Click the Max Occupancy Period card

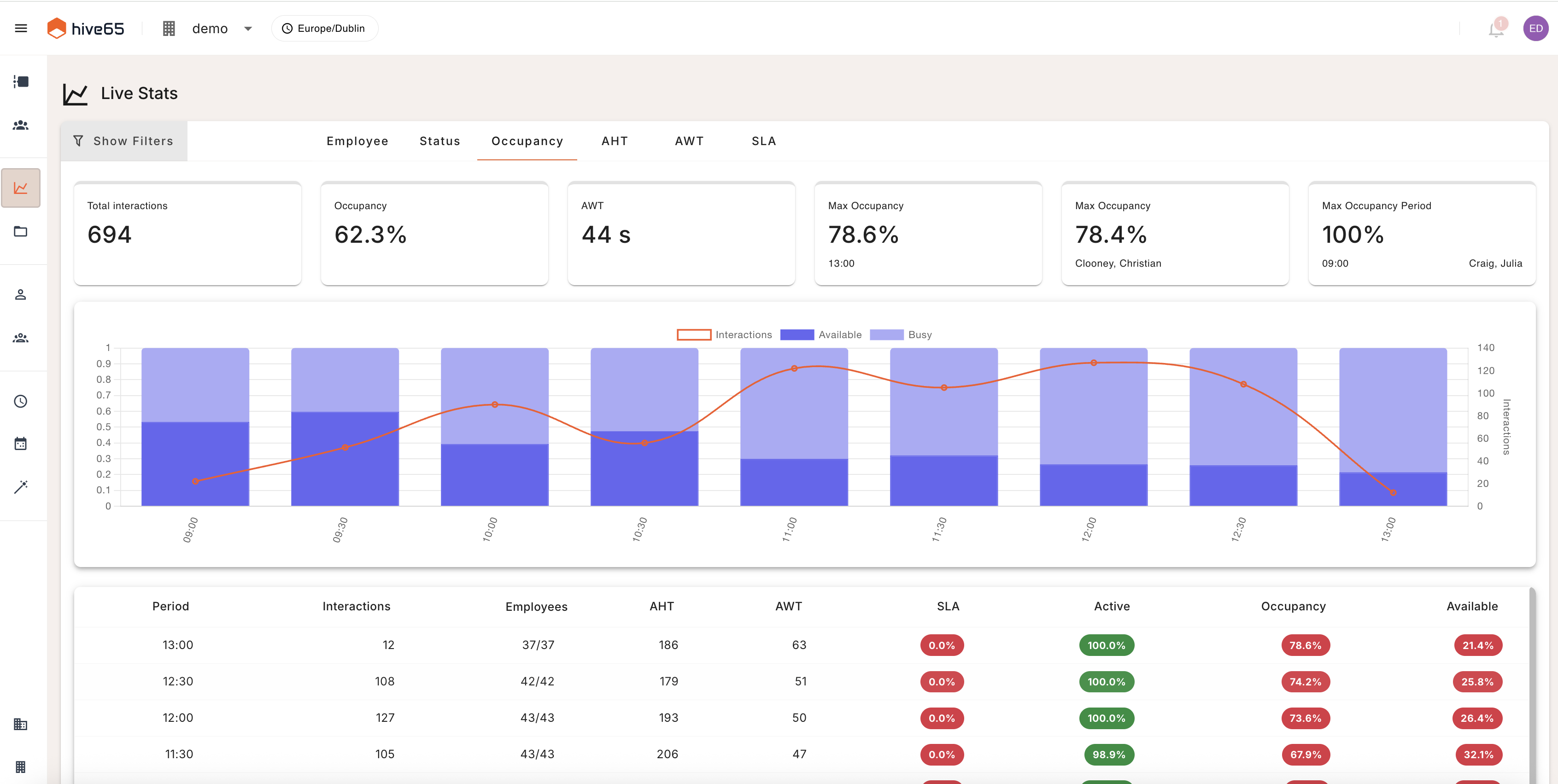1422,234
